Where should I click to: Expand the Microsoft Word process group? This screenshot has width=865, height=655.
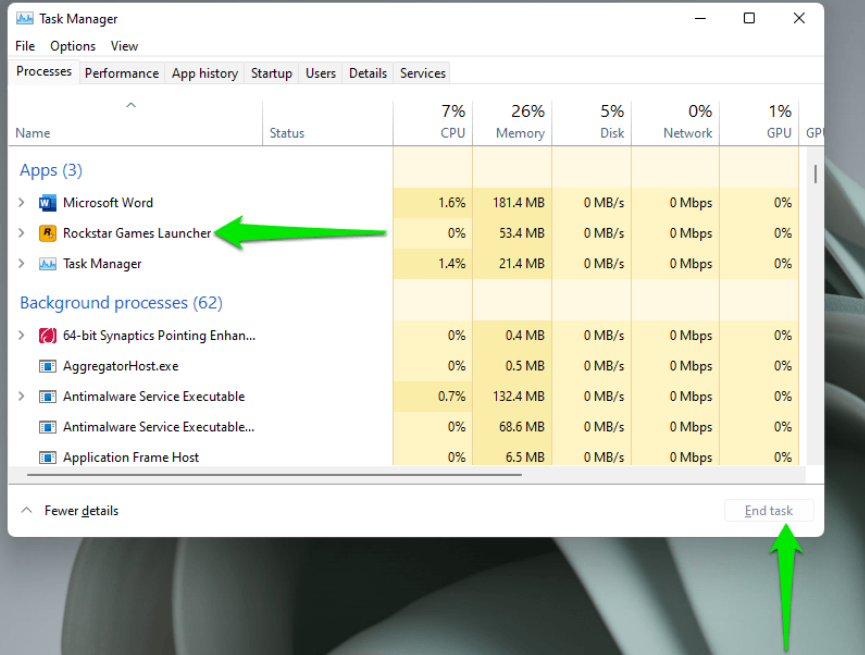[22, 203]
